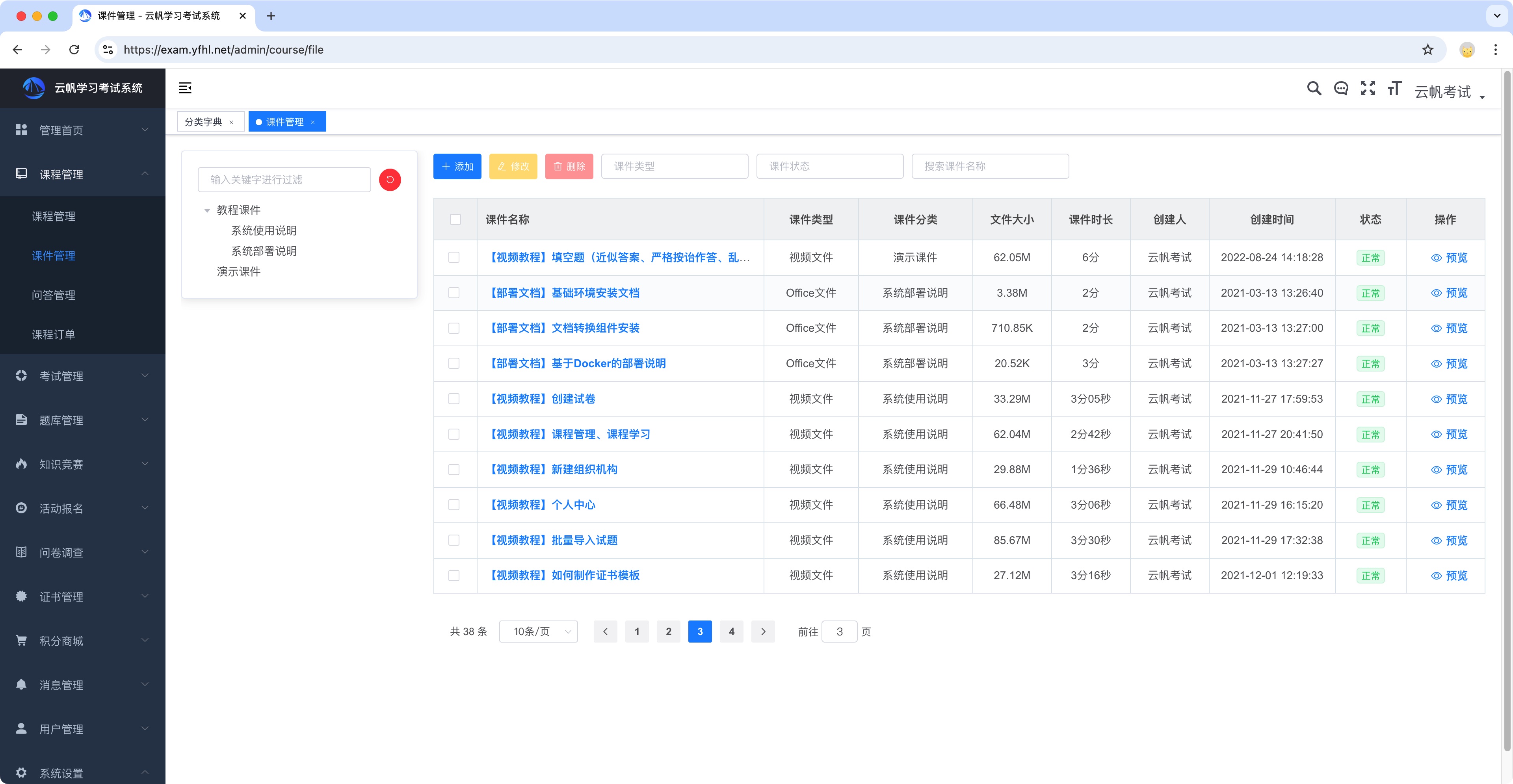Viewport: 1513px width, 784px height.
Task: Open the font size icon in header
Action: [1394, 88]
